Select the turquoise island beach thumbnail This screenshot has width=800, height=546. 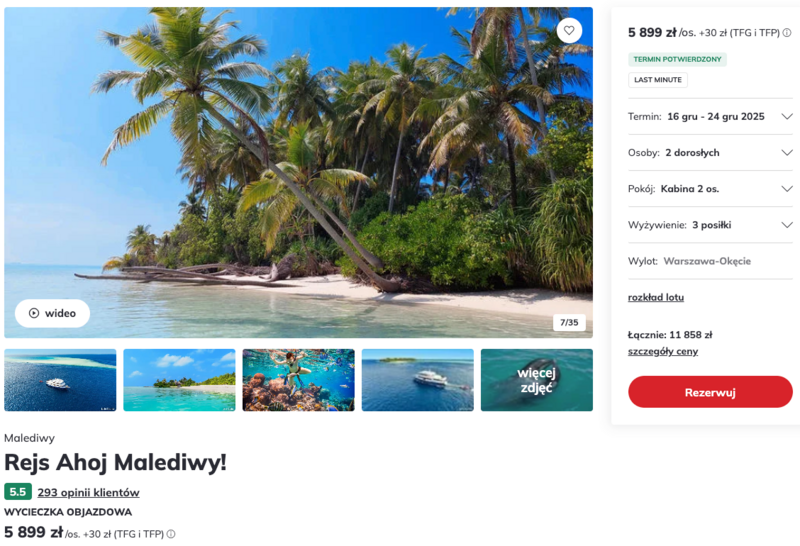click(179, 380)
